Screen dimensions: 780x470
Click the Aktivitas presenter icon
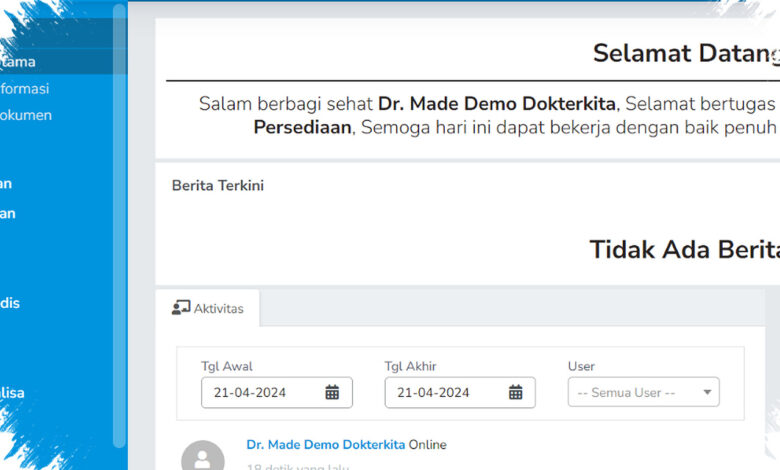(x=181, y=307)
